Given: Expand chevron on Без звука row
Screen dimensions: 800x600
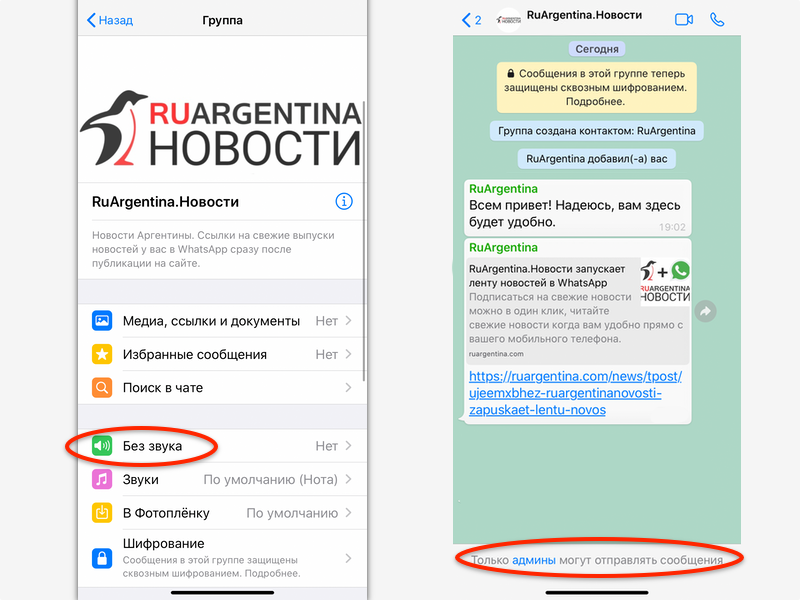Looking at the screenshot, I should click(x=348, y=446).
